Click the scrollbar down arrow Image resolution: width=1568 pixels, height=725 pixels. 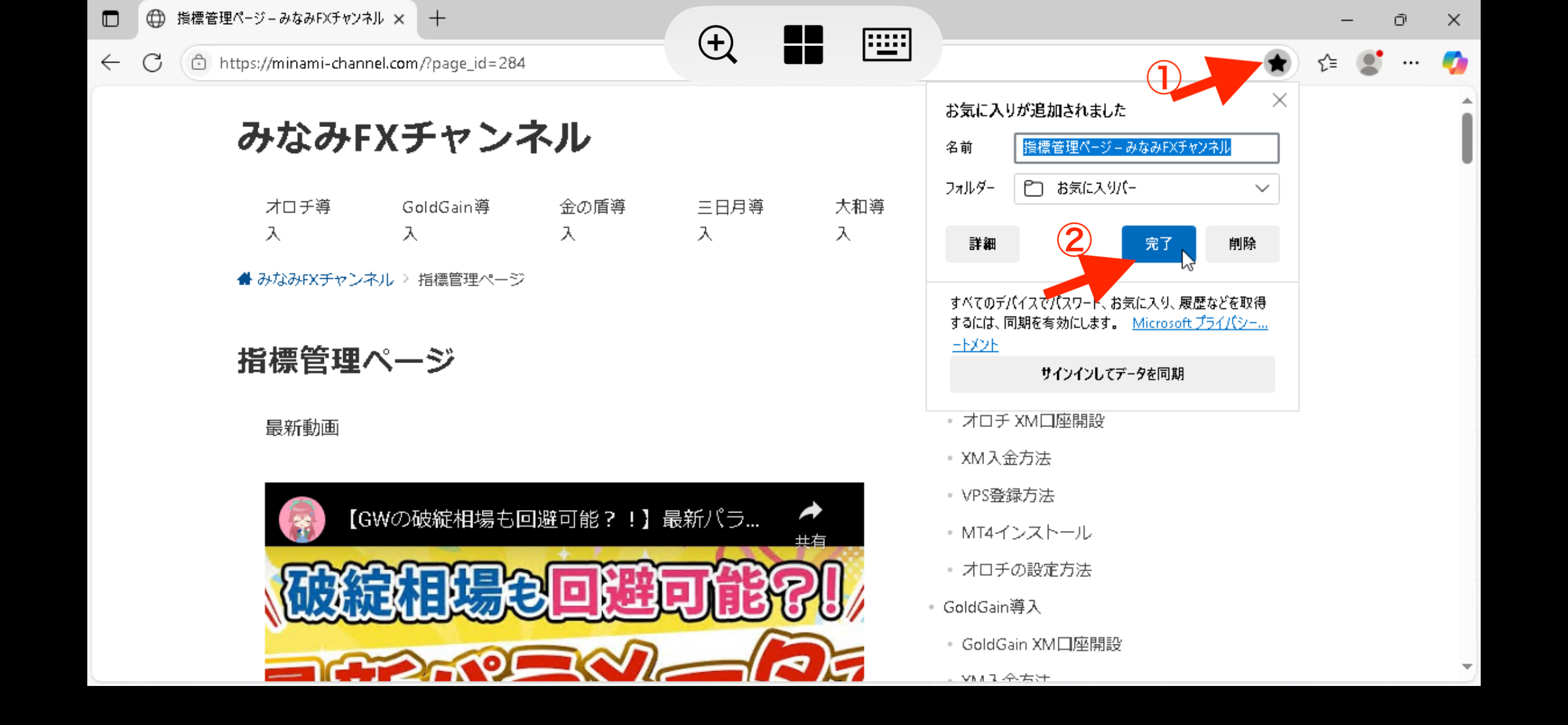click(x=1466, y=667)
